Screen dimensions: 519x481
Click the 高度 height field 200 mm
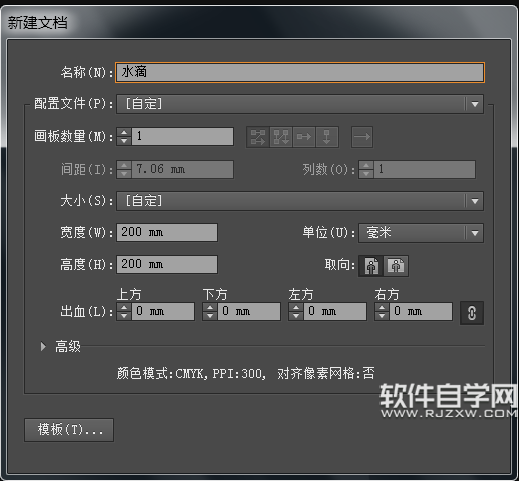pyautogui.click(x=167, y=265)
